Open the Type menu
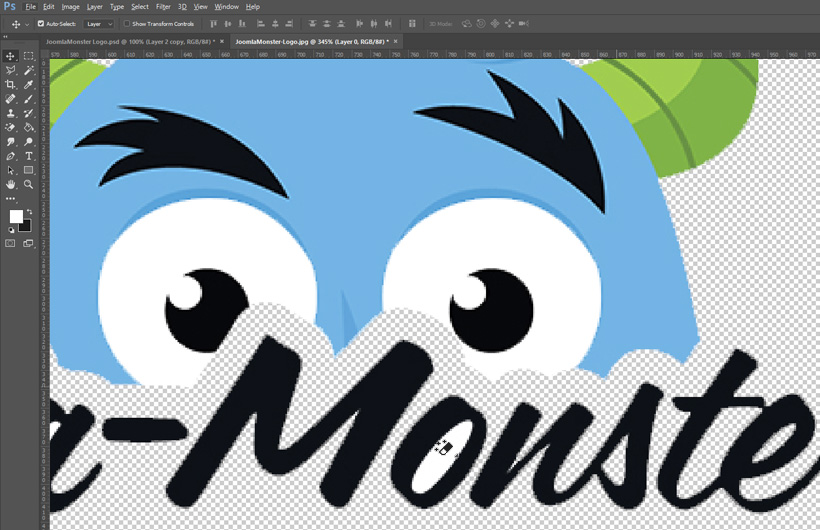This screenshot has height=530, width=820. pyautogui.click(x=117, y=7)
